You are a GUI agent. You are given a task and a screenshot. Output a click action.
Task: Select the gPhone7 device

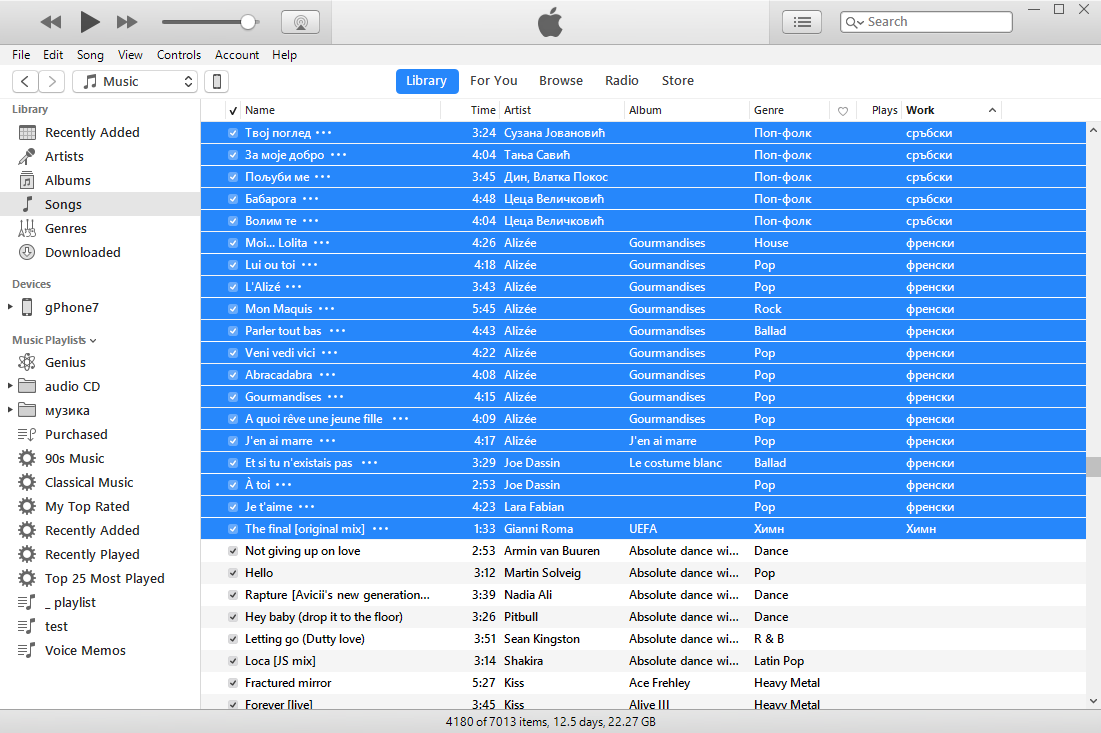(72, 308)
